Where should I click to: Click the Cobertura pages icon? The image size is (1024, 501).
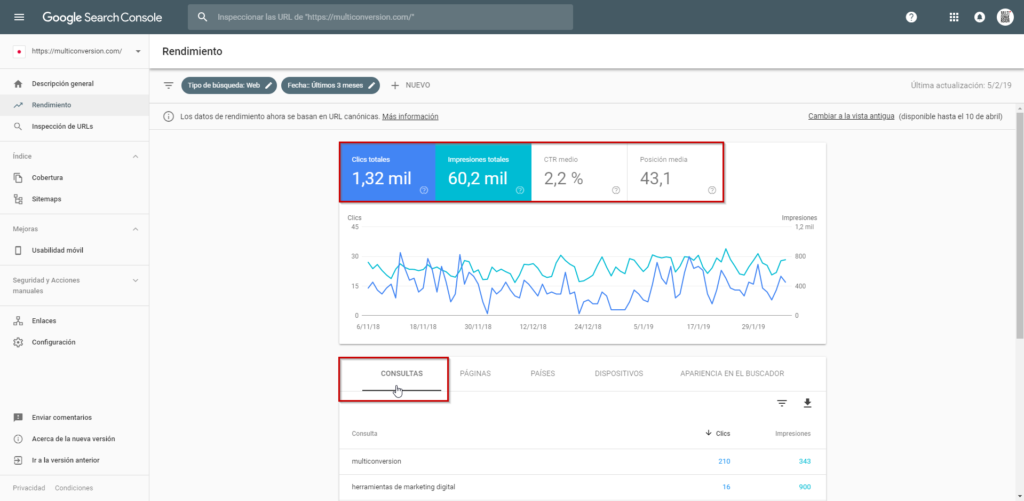pos(18,178)
